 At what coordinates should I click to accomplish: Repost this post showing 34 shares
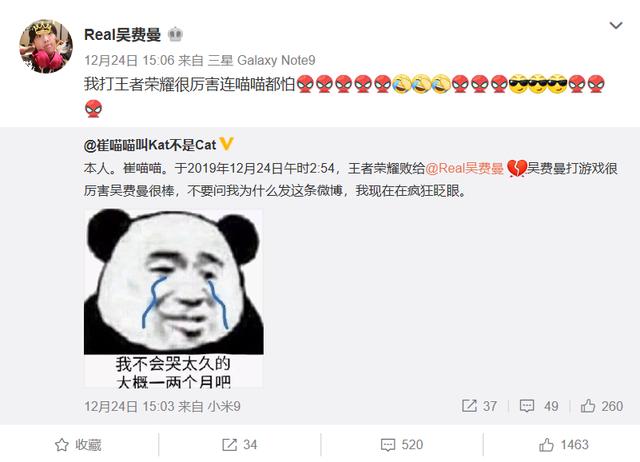pos(240,444)
